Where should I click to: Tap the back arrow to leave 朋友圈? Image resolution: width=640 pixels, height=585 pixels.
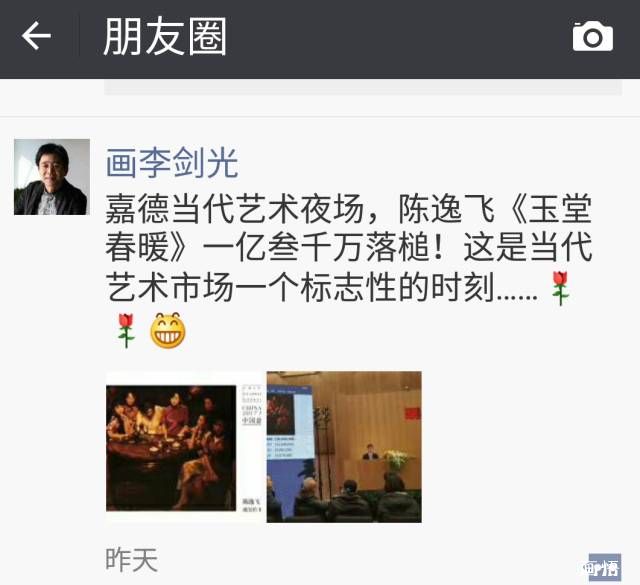36,36
